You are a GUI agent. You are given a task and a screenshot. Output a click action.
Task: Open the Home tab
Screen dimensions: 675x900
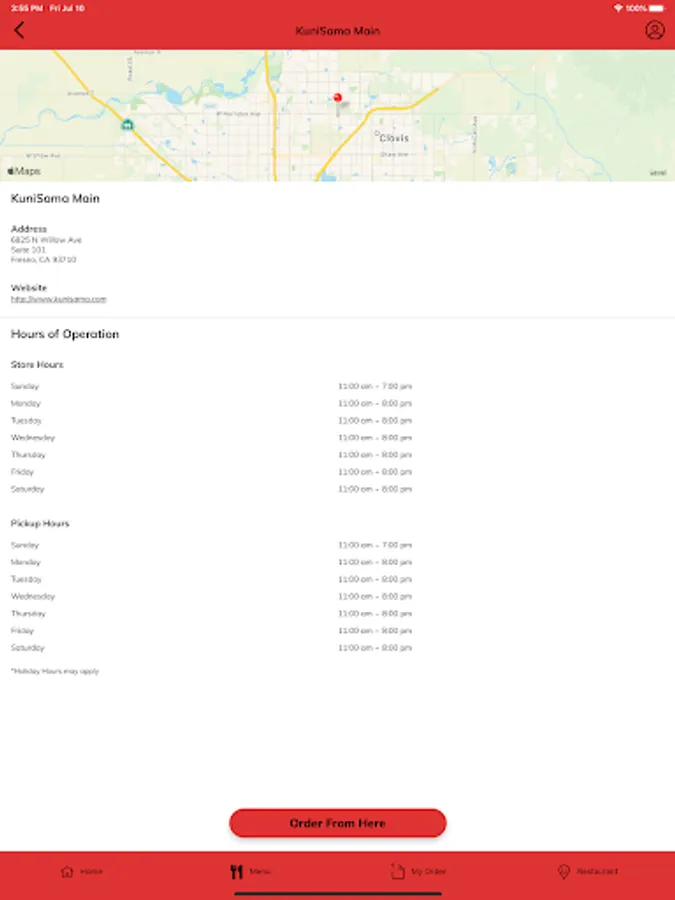pyautogui.click(x=82, y=871)
